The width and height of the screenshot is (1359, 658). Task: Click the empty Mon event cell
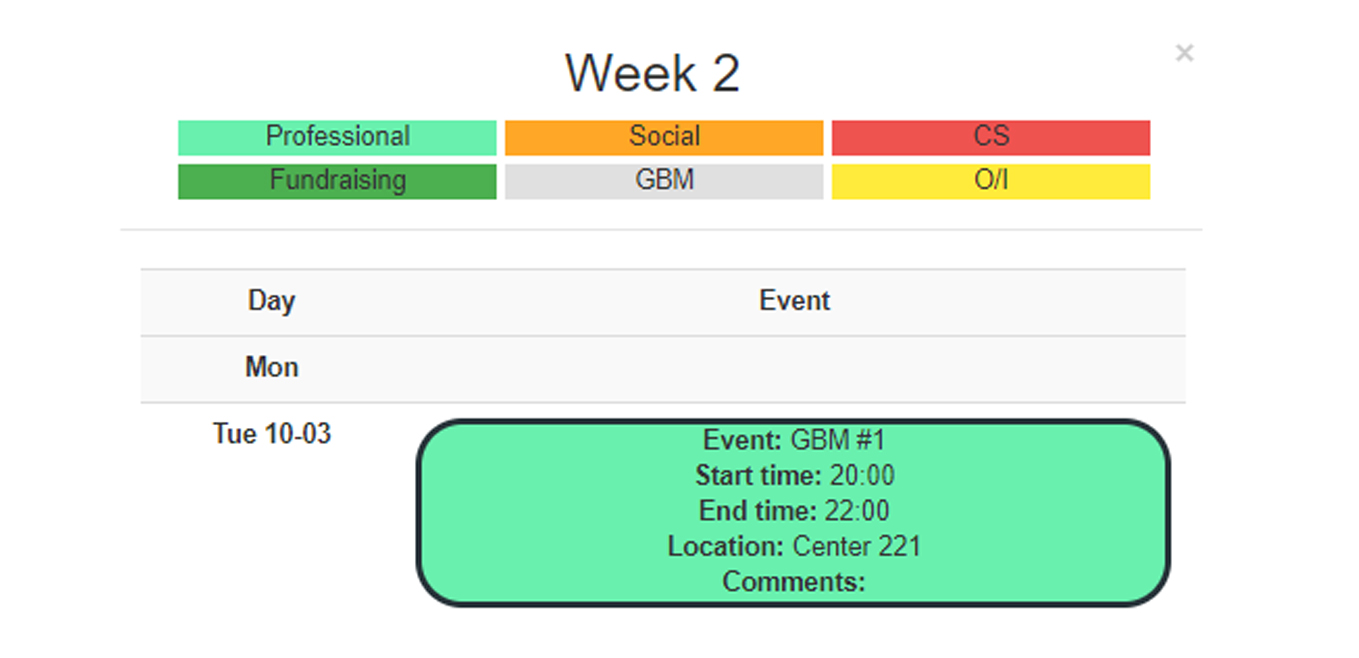pos(794,369)
